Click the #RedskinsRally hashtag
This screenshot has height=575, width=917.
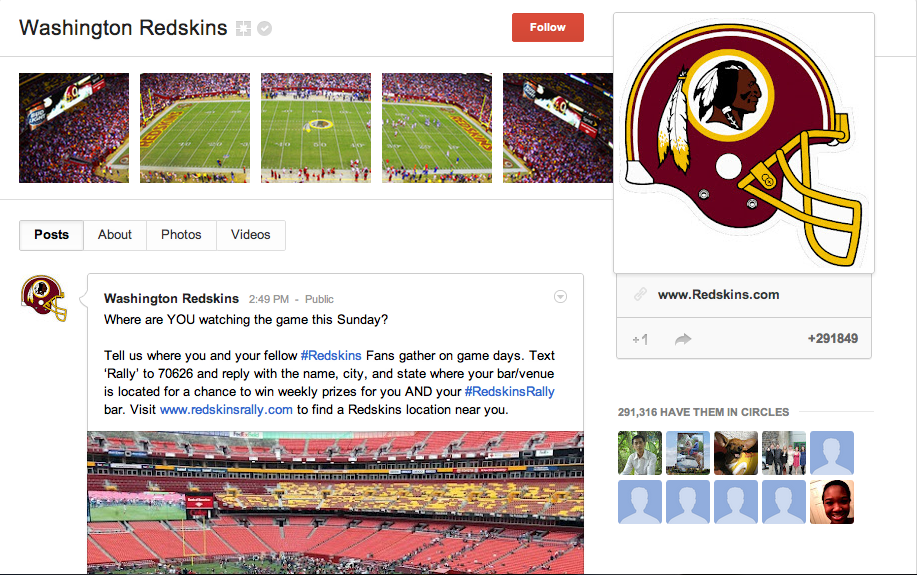(509, 391)
